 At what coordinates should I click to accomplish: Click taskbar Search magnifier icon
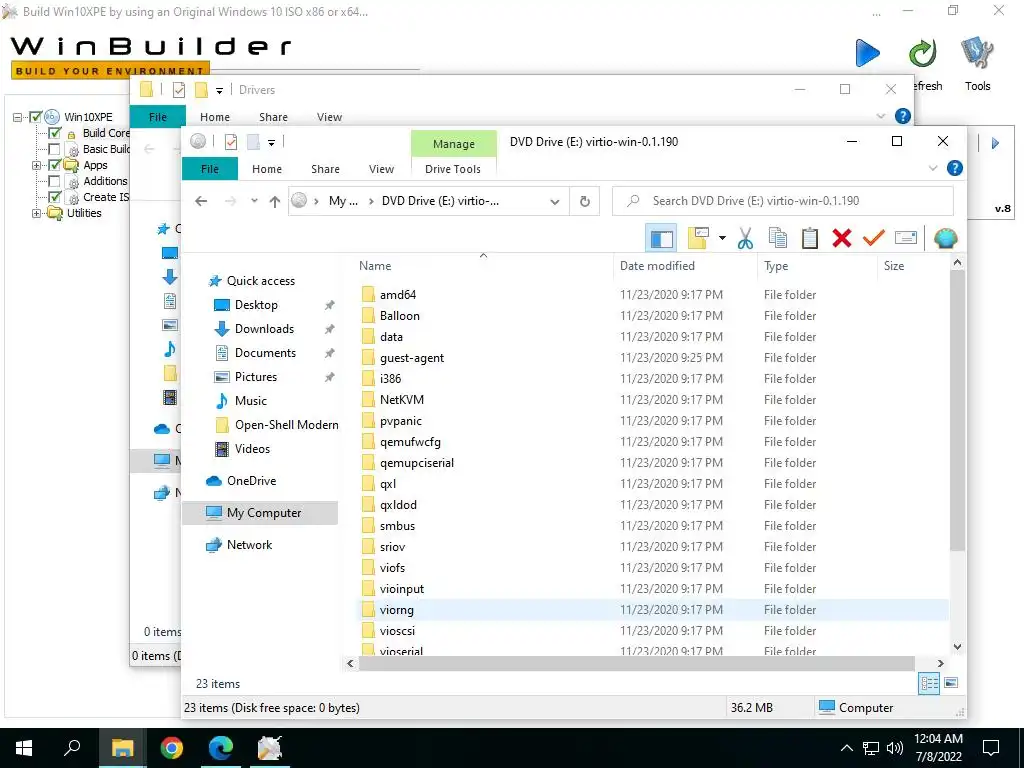(72, 748)
